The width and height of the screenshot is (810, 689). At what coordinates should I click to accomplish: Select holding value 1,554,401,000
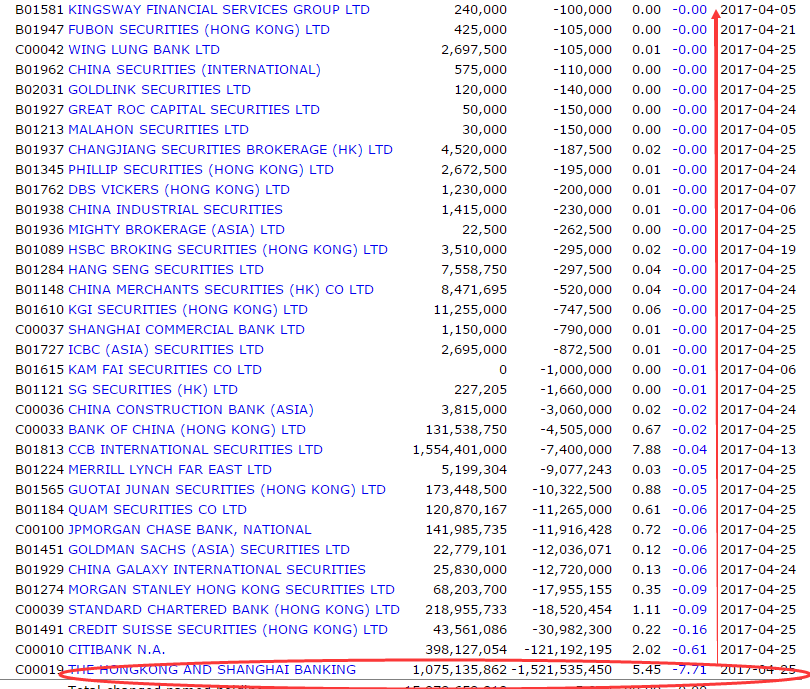(460, 450)
